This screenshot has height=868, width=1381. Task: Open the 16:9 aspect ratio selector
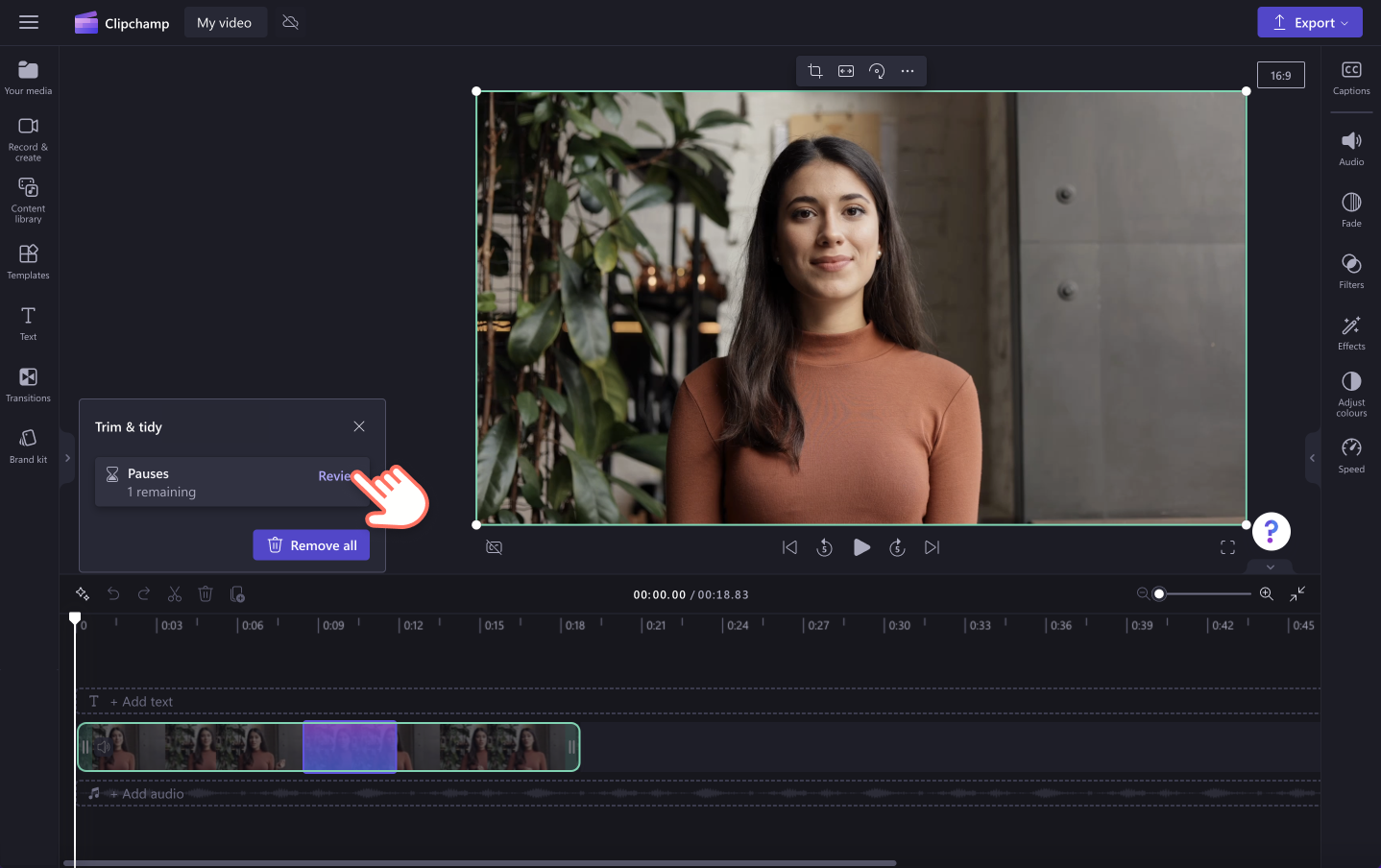1281,75
